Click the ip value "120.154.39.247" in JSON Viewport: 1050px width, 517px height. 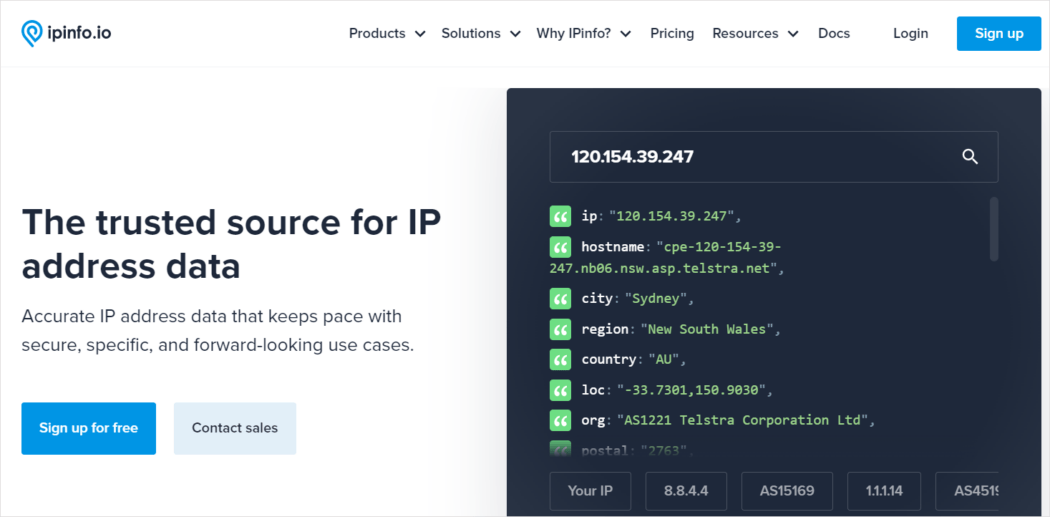tap(671, 216)
